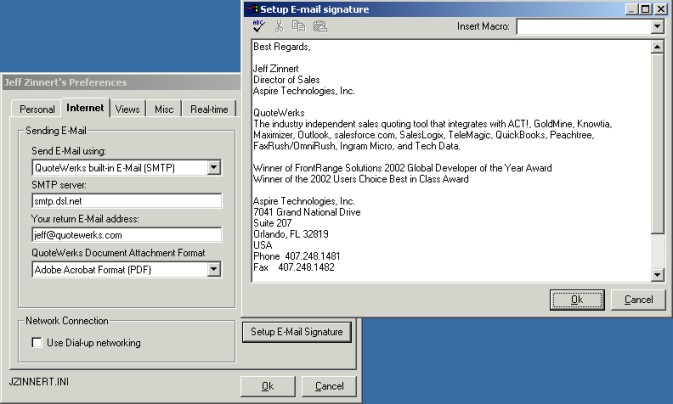Switch to the Personal tab
Screen dimensions: 673x404
[36, 108]
